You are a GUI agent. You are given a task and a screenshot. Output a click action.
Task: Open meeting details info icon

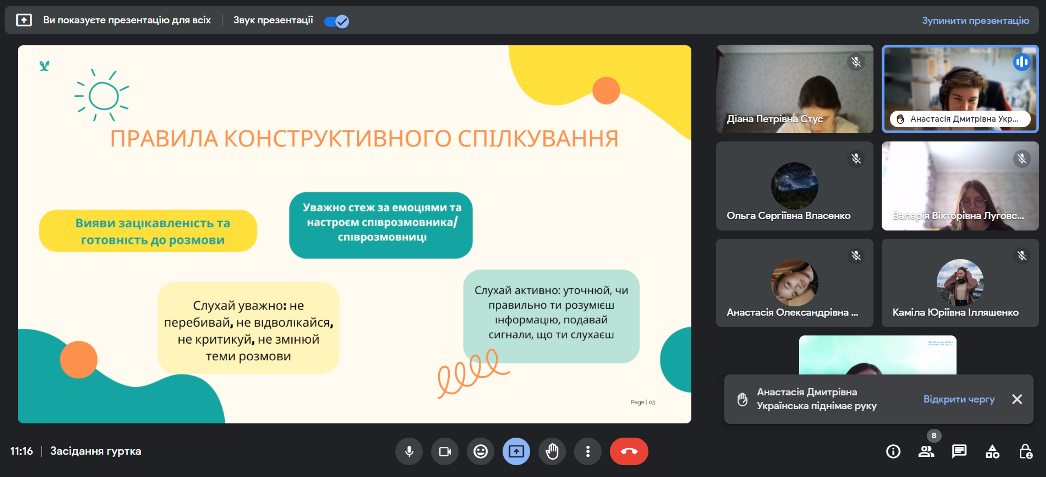pos(893,451)
